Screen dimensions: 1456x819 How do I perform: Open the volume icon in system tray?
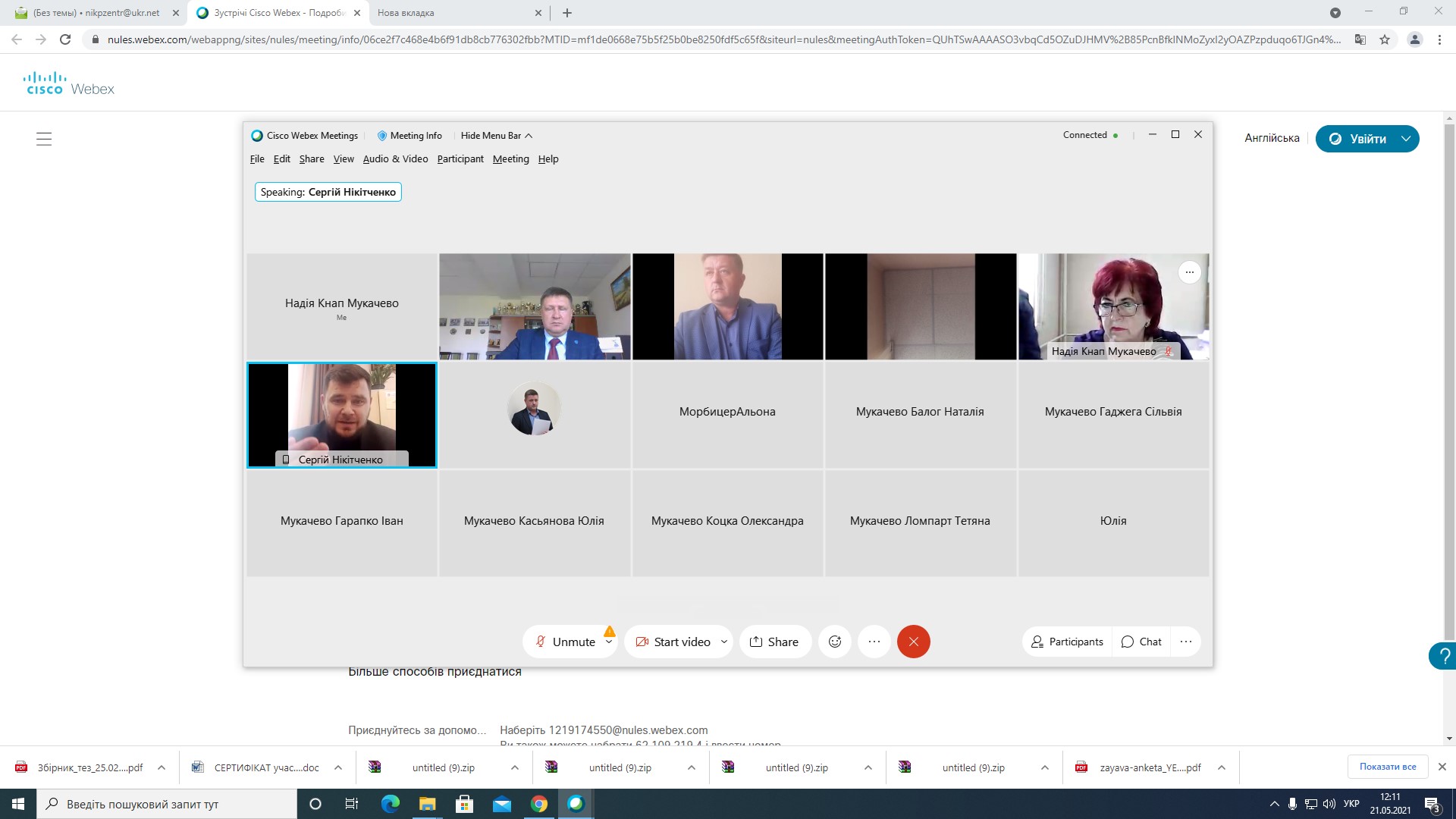1329,804
